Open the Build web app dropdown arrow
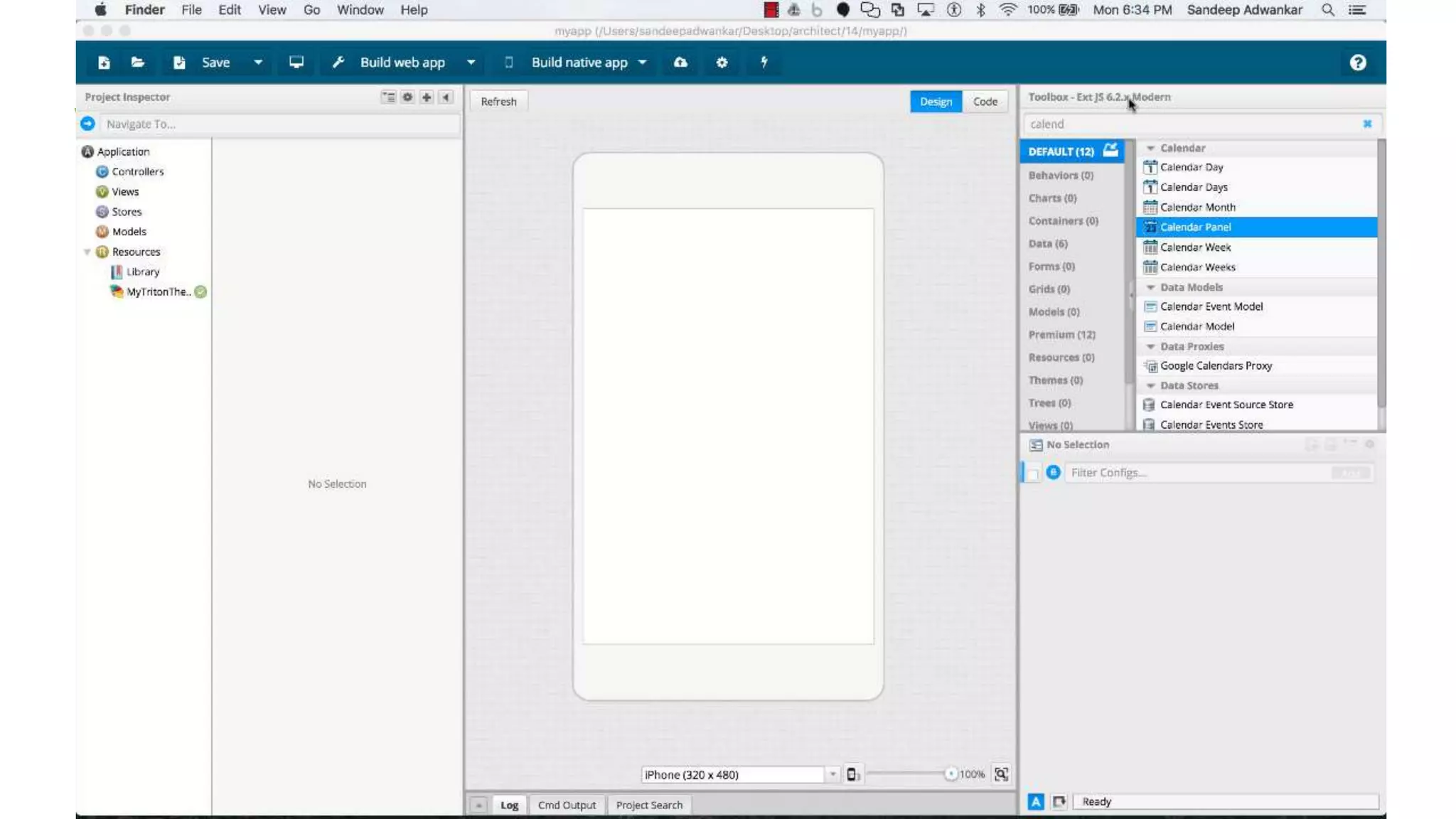The image size is (1456, 819). (x=471, y=63)
